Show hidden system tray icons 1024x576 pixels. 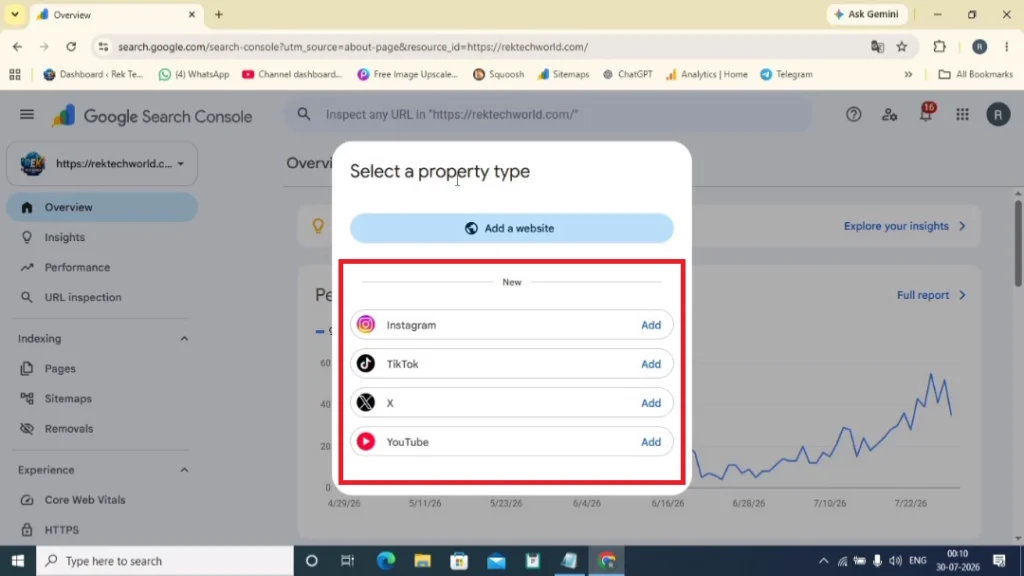point(823,561)
